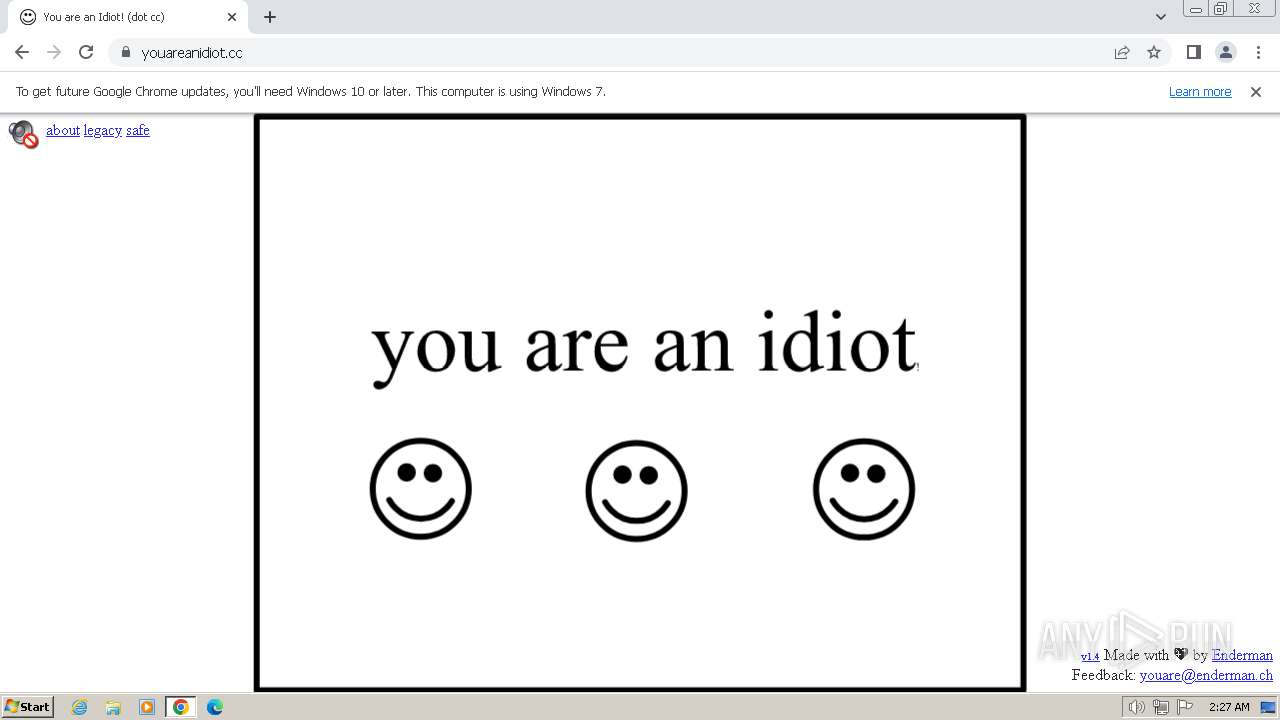Open the Windows Start menu
Viewport: 1280px width, 720px height.
click(28, 706)
